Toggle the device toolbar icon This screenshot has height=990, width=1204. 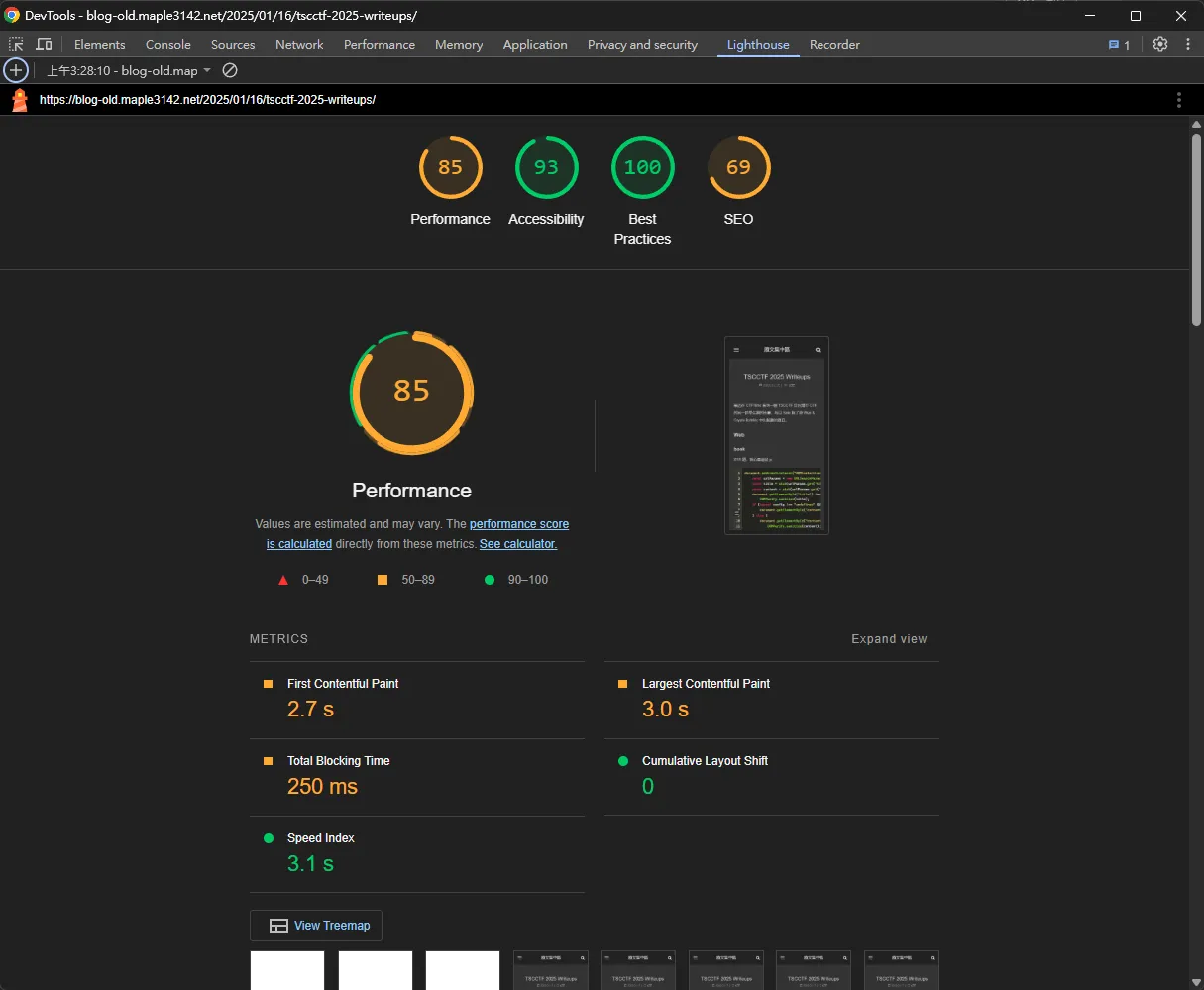pos(44,45)
